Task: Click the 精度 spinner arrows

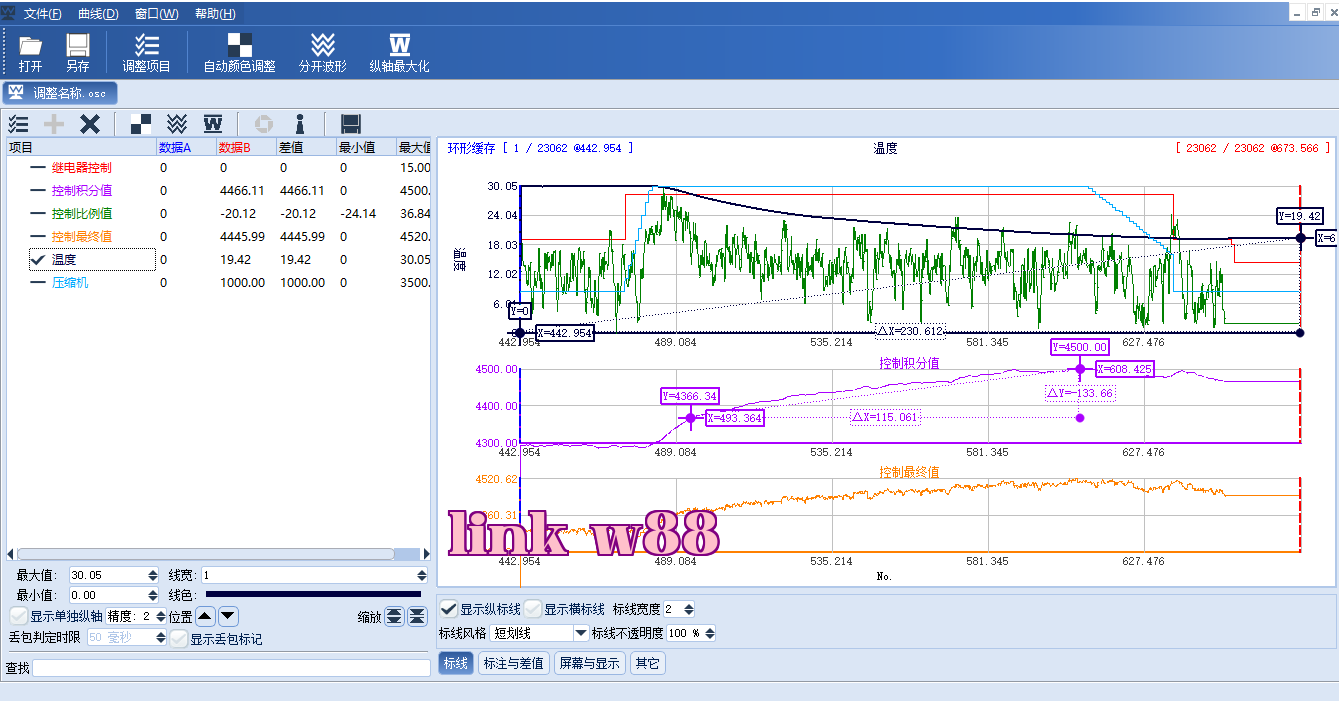Action: pos(159,616)
